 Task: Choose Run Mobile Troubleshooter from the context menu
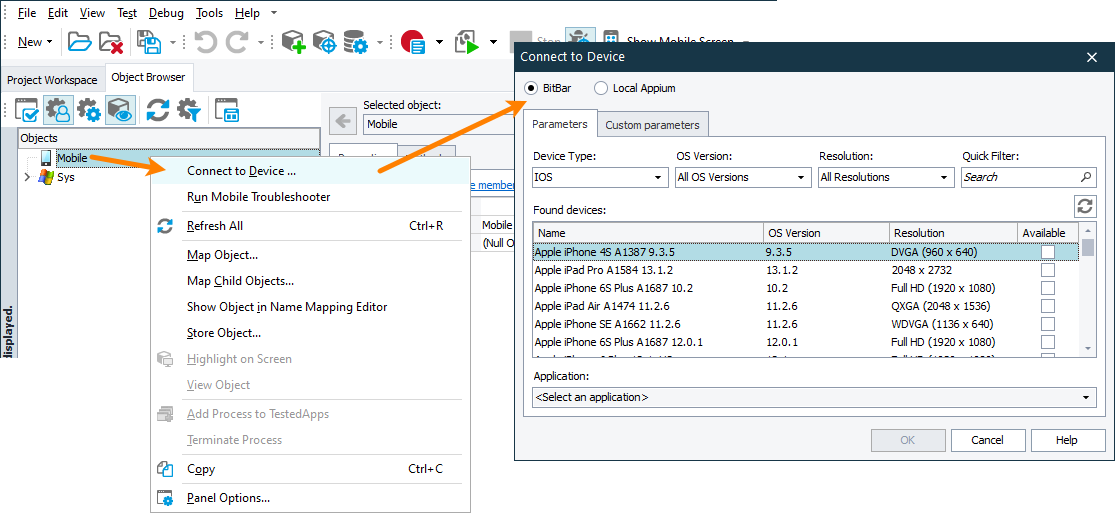click(258, 197)
